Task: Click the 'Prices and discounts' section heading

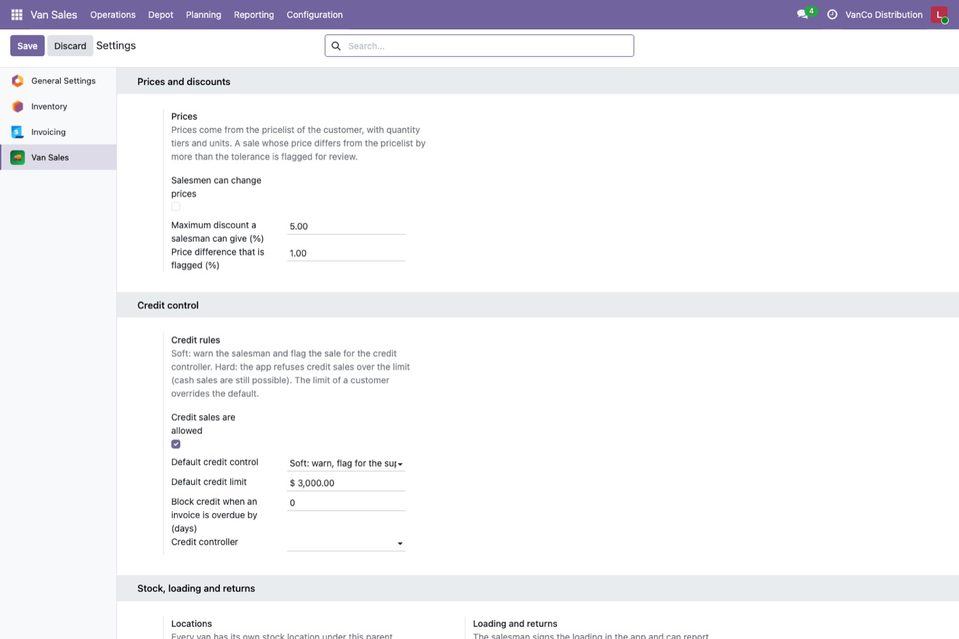Action: 184,82
